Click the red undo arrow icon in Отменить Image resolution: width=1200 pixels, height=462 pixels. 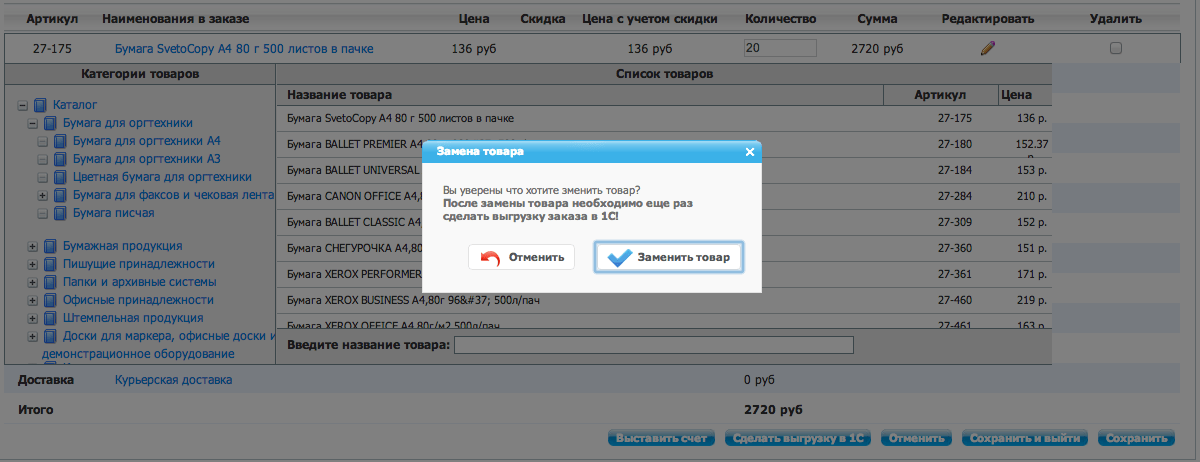click(x=490, y=258)
